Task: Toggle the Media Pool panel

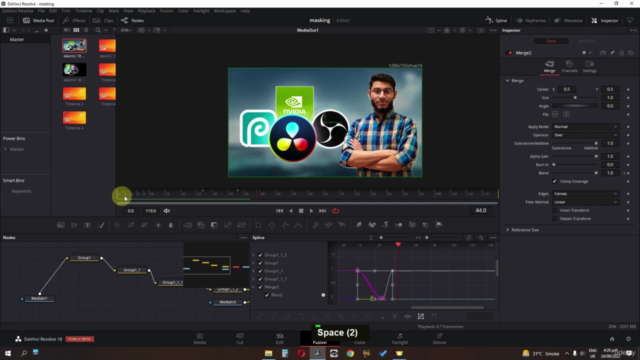Action: pyautogui.click(x=38, y=20)
